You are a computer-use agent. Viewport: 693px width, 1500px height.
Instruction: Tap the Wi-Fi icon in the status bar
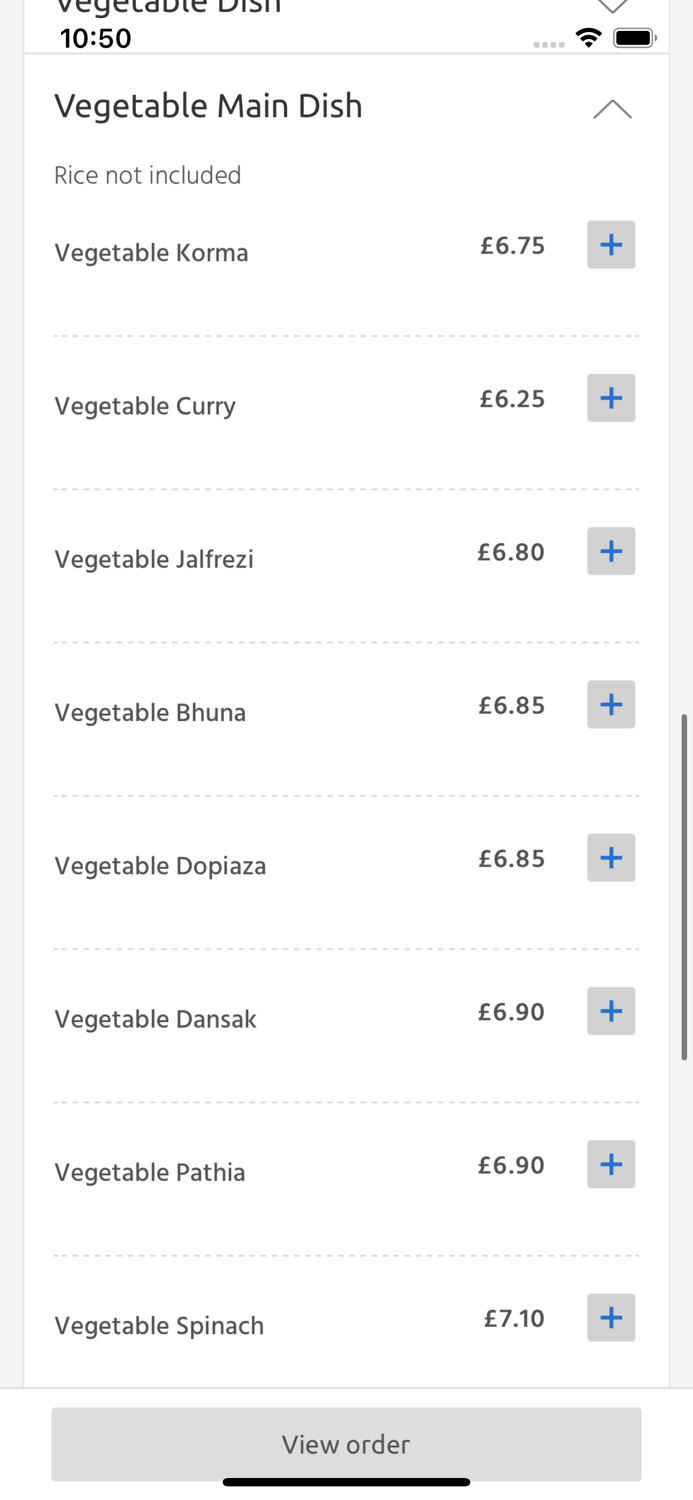[588, 37]
